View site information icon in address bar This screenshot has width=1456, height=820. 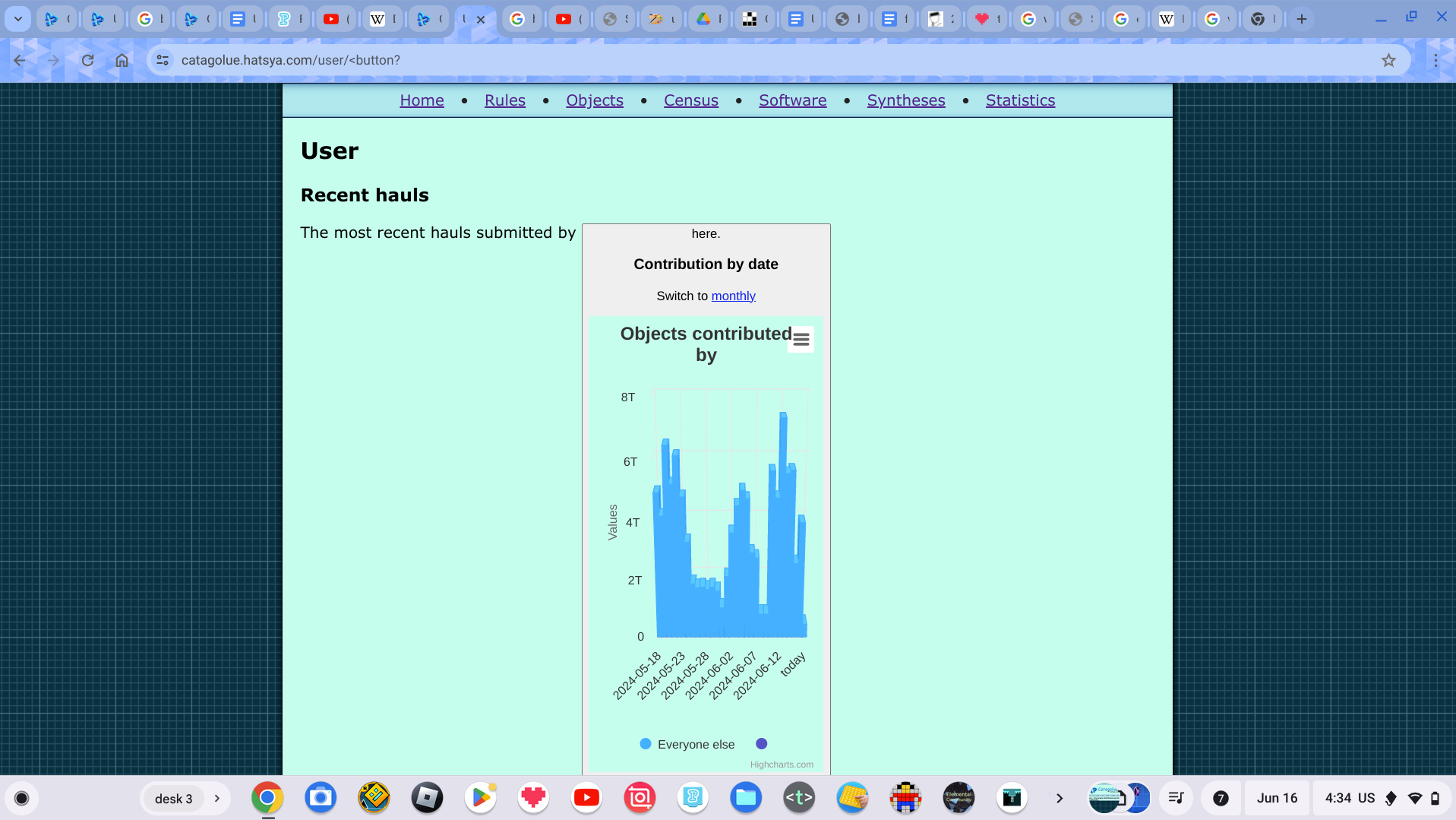(x=163, y=60)
